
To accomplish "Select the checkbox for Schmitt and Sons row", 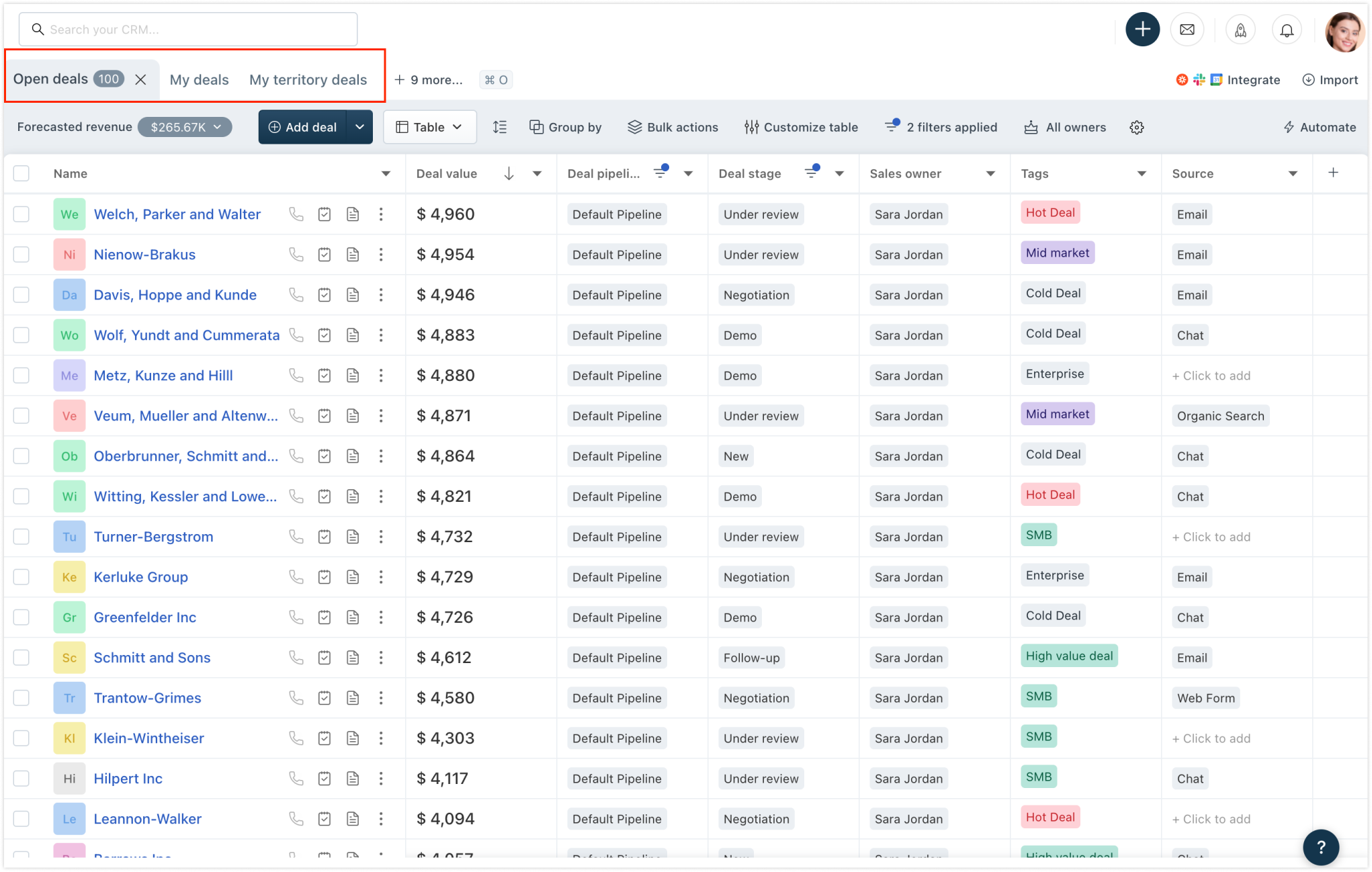I will click(x=21, y=657).
